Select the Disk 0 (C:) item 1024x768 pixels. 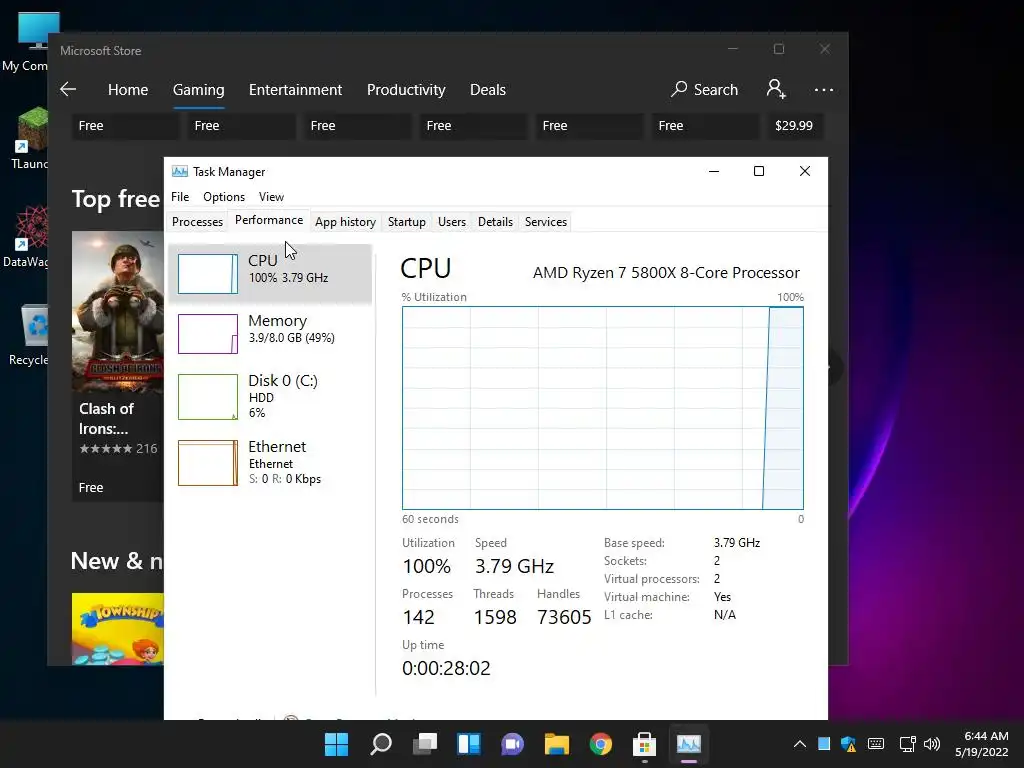pyautogui.click(x=270, y=396)
